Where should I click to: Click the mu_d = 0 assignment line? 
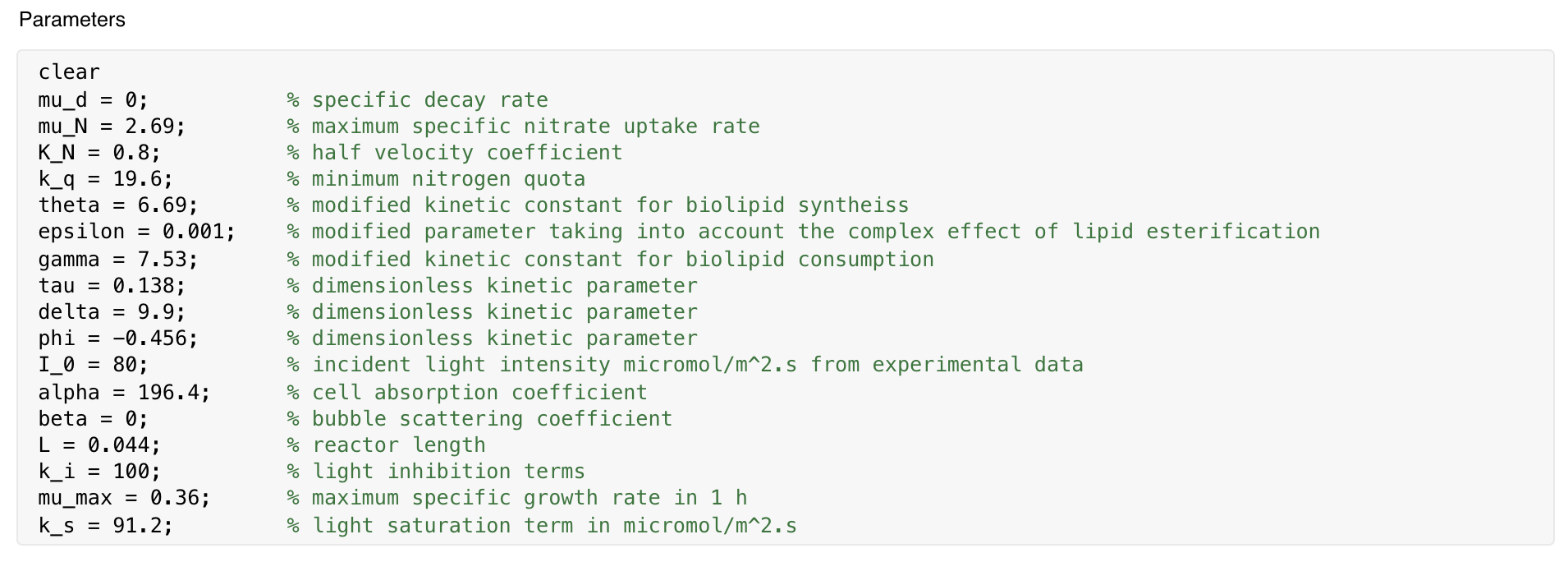(x=94, y=100)
